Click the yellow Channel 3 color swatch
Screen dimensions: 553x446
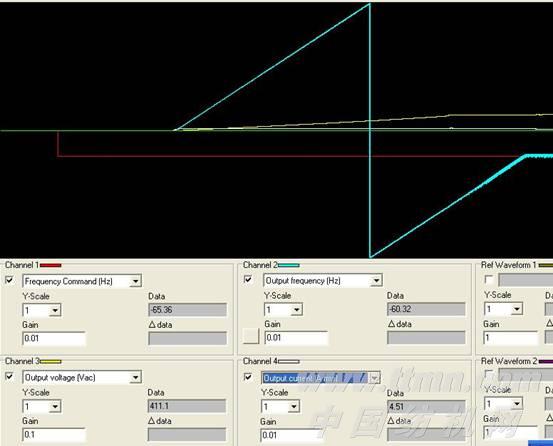tap(50, 361)
